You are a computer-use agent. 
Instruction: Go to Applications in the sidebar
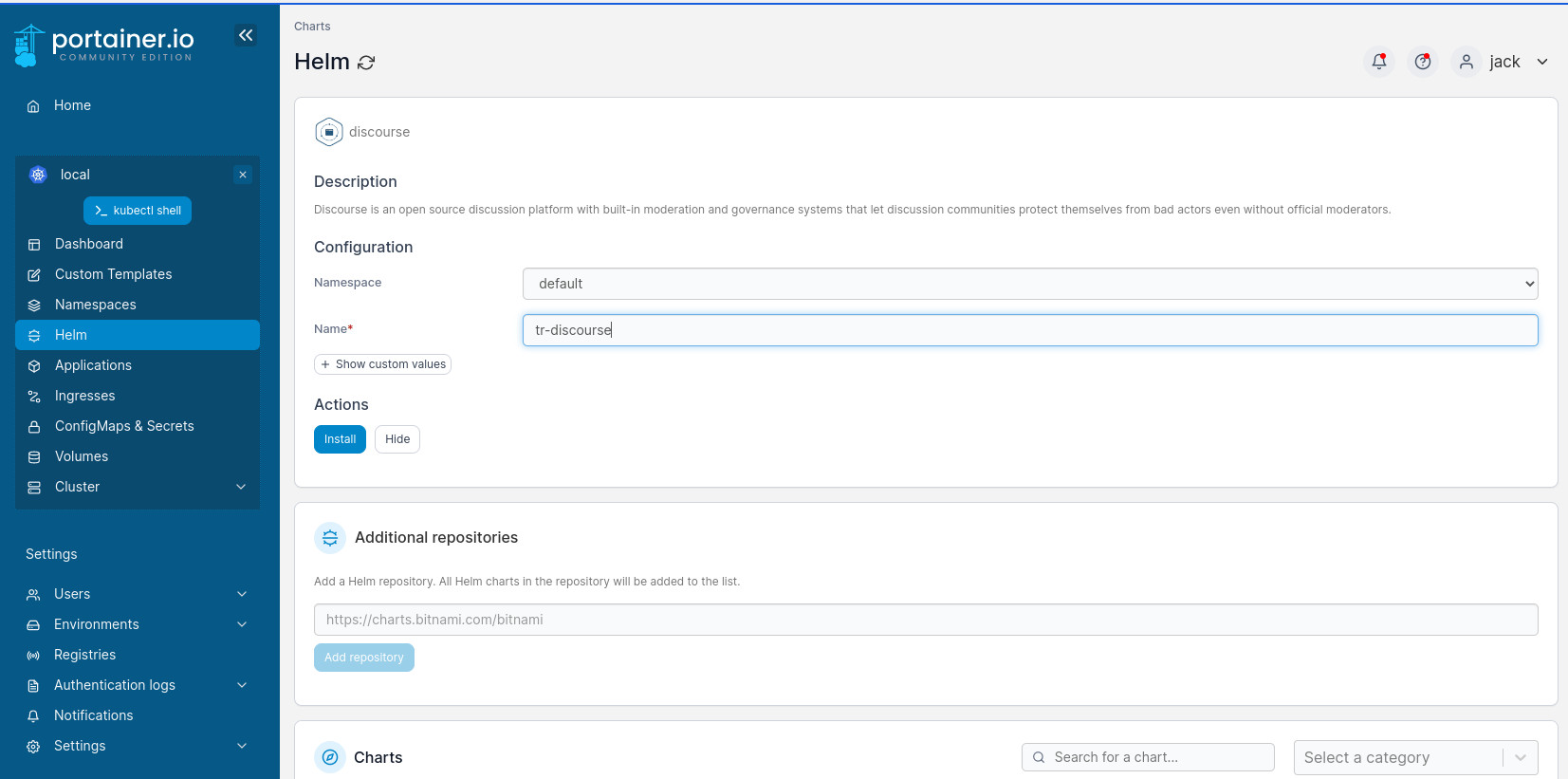93,365
